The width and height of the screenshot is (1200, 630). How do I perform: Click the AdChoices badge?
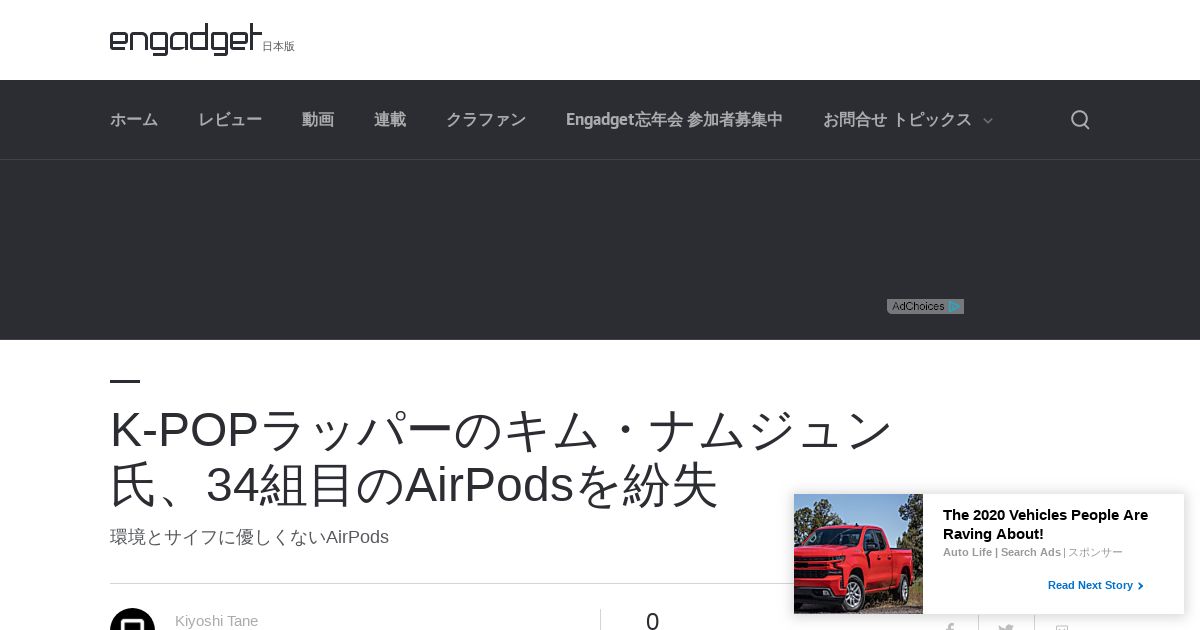[x=925, y=306]
